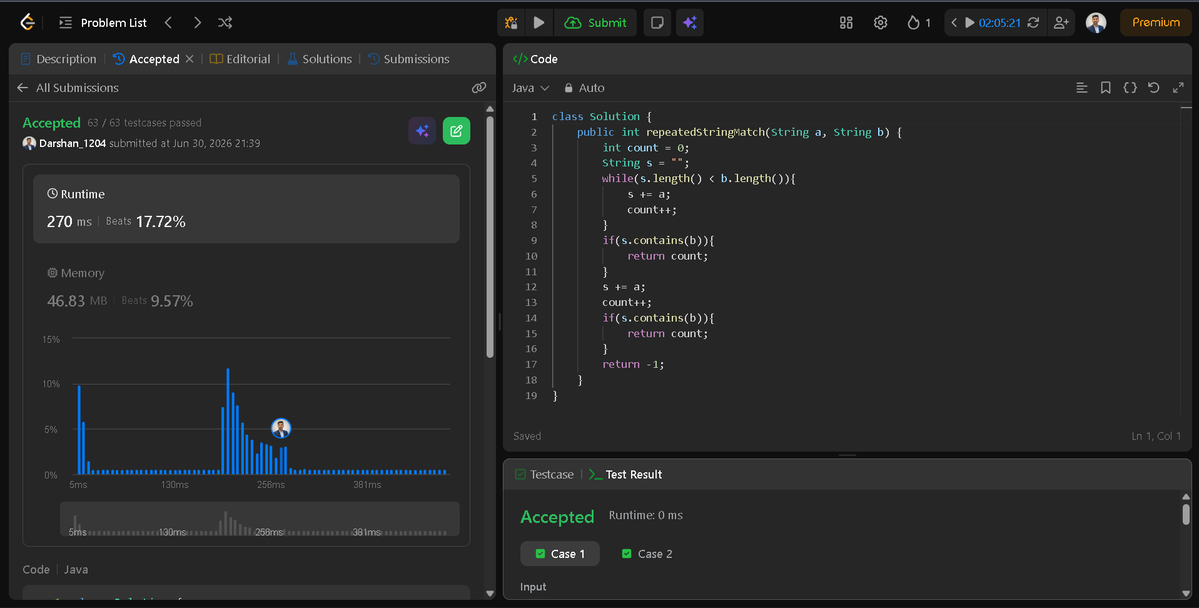Close the Accepted tab
Image resolution: width=1199 pixels, height=608 pixels.
[x=190, y=59]
